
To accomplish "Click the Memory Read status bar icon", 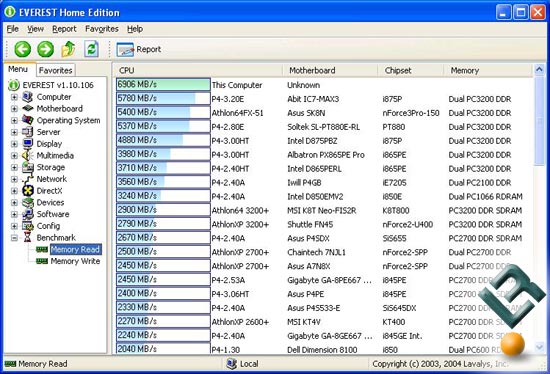I will pyautogui.click(x=10, y=364).
